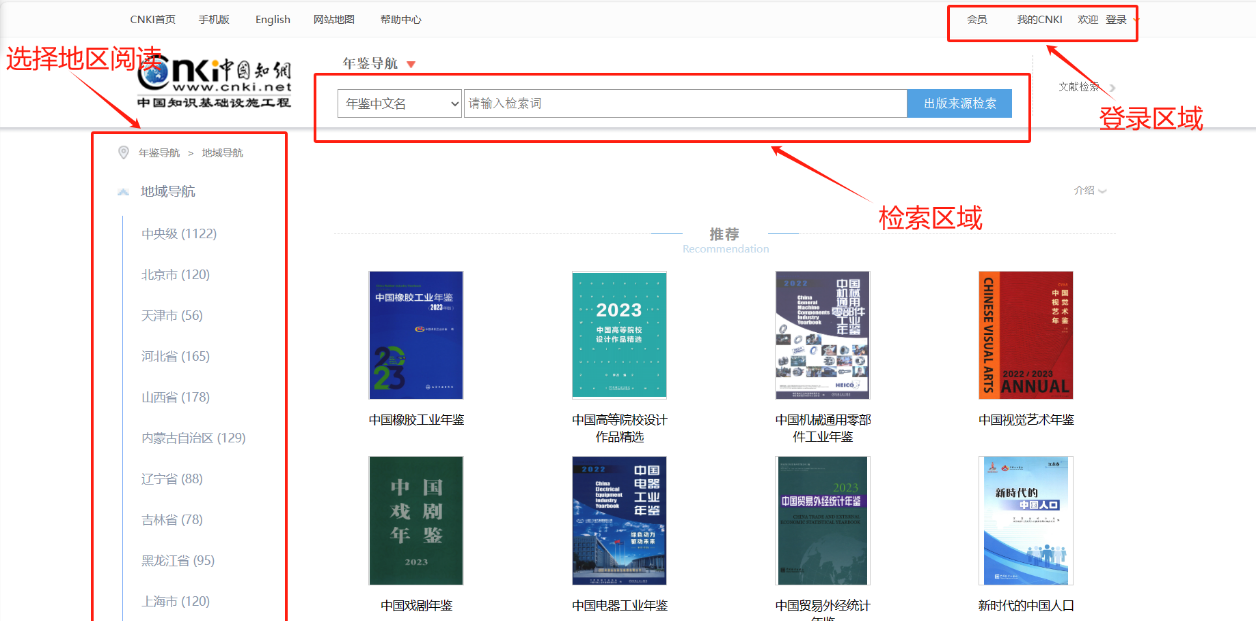Click 地域导航 in the breadcrumb
The image size is (1256, 621).
click(x=222, y=153)
